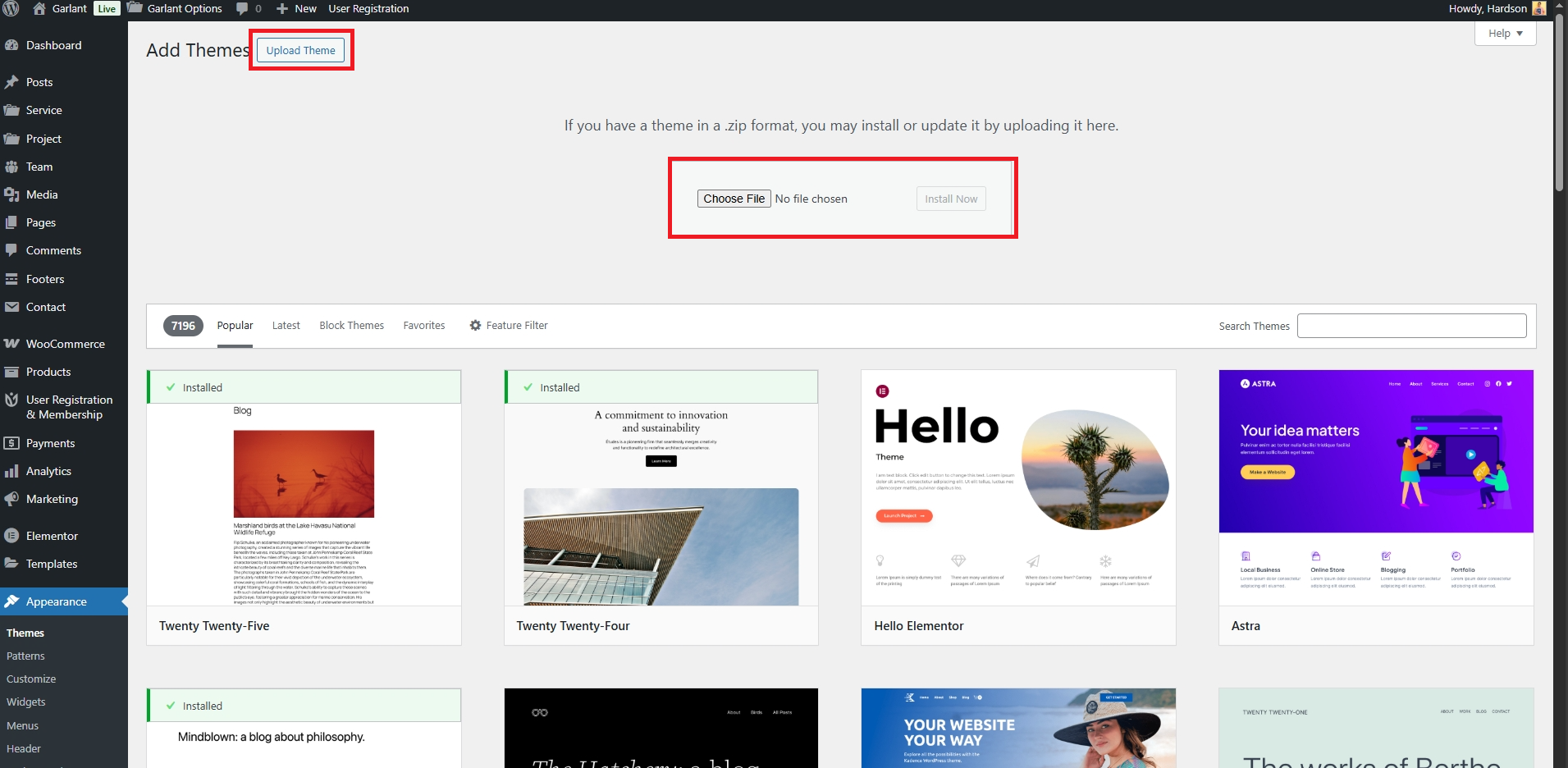Screen dimensions: 1568x768
Task: Switch to the Block Themes tab
Action: pyautogui.click(x=351, y=326)
